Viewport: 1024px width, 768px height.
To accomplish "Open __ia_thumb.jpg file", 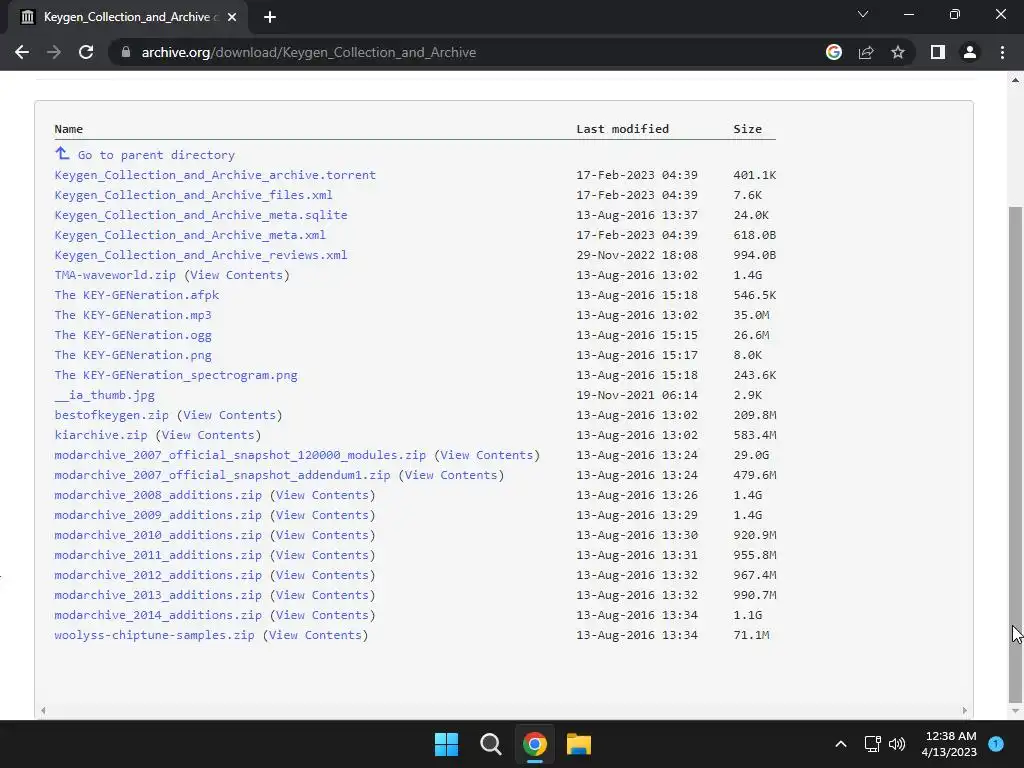I will [x=104, y=395].
